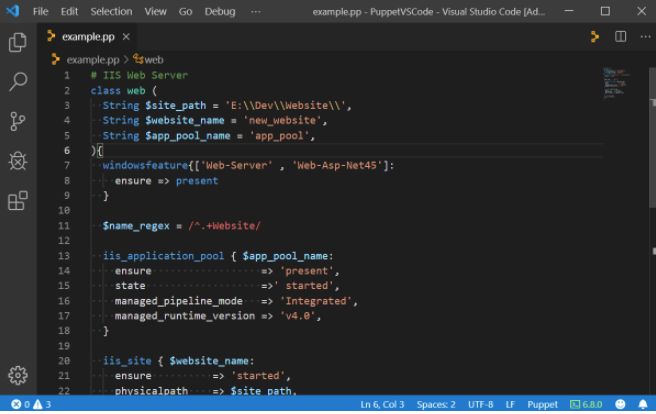The width and height of the screenshot is (656, 414).
Task: Show hidden menus via the ellipsis
Action: coord(256,11)
